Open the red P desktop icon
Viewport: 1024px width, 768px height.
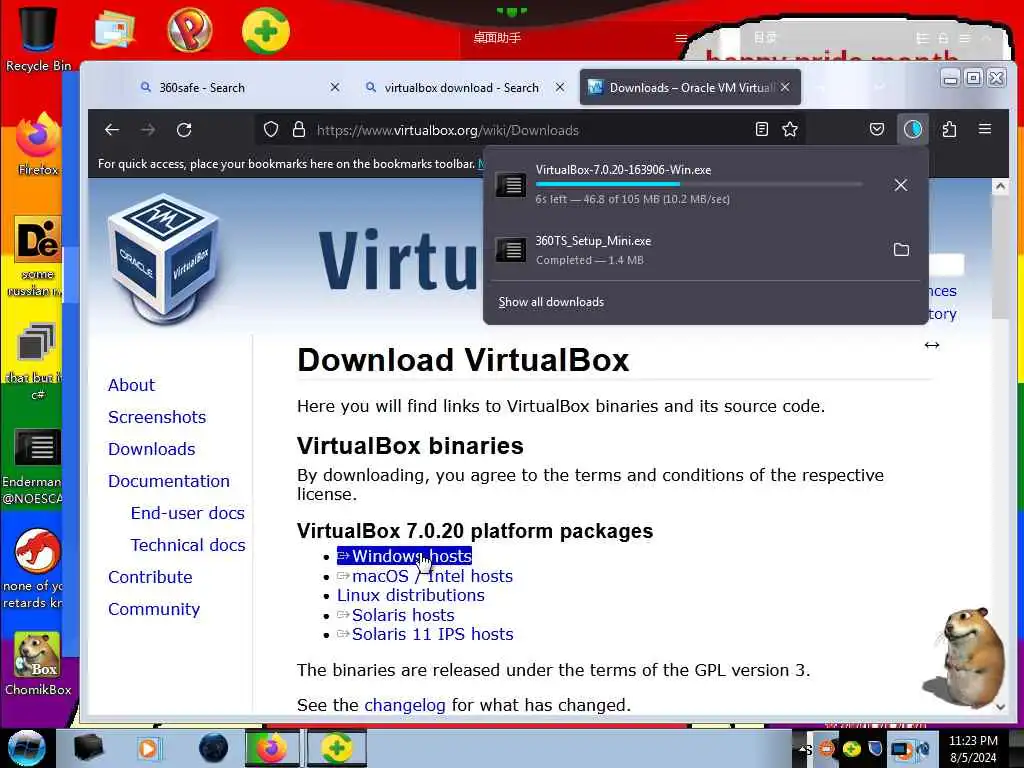(x=189, y=30)
